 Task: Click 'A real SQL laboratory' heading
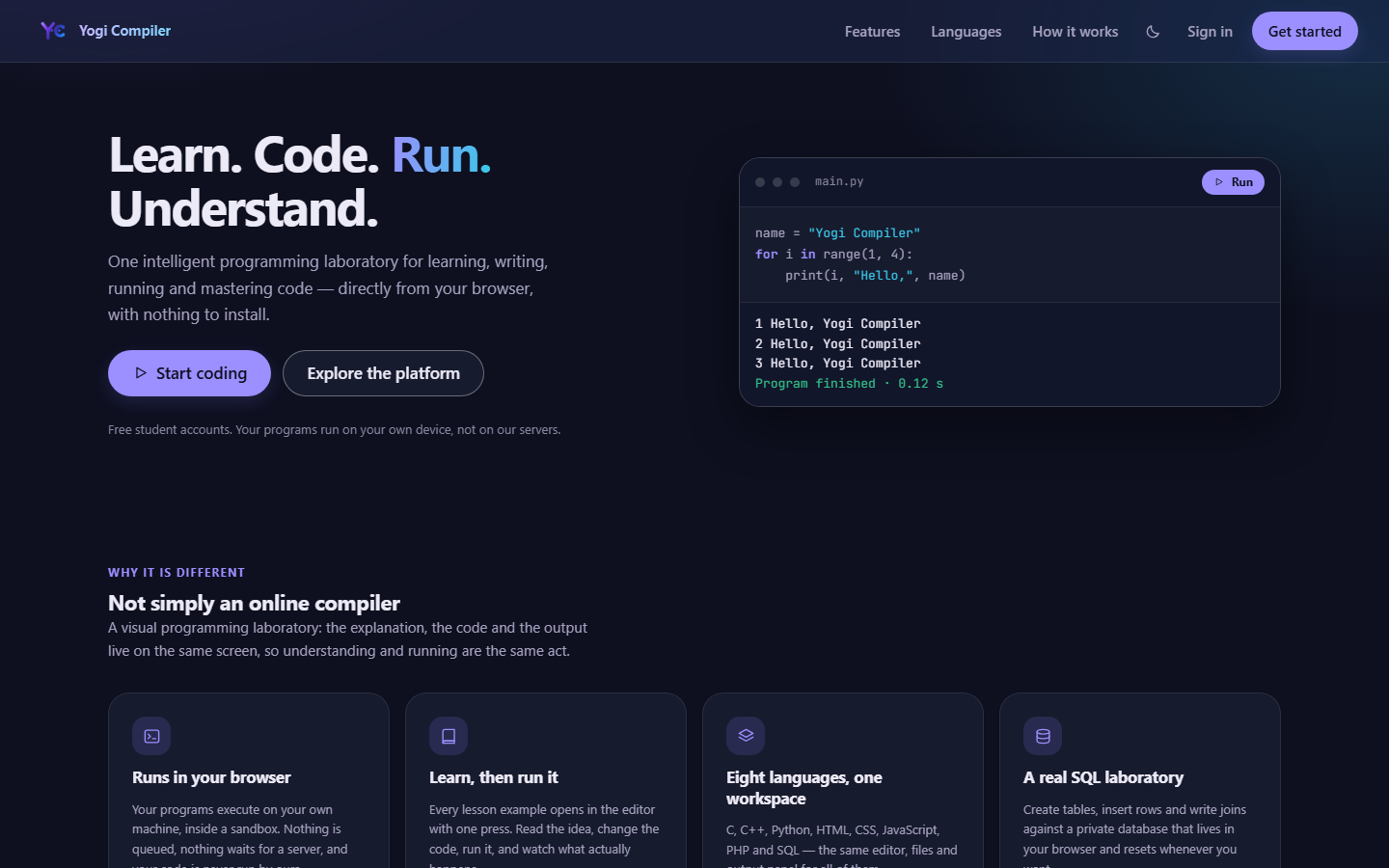pos(1103,777)
